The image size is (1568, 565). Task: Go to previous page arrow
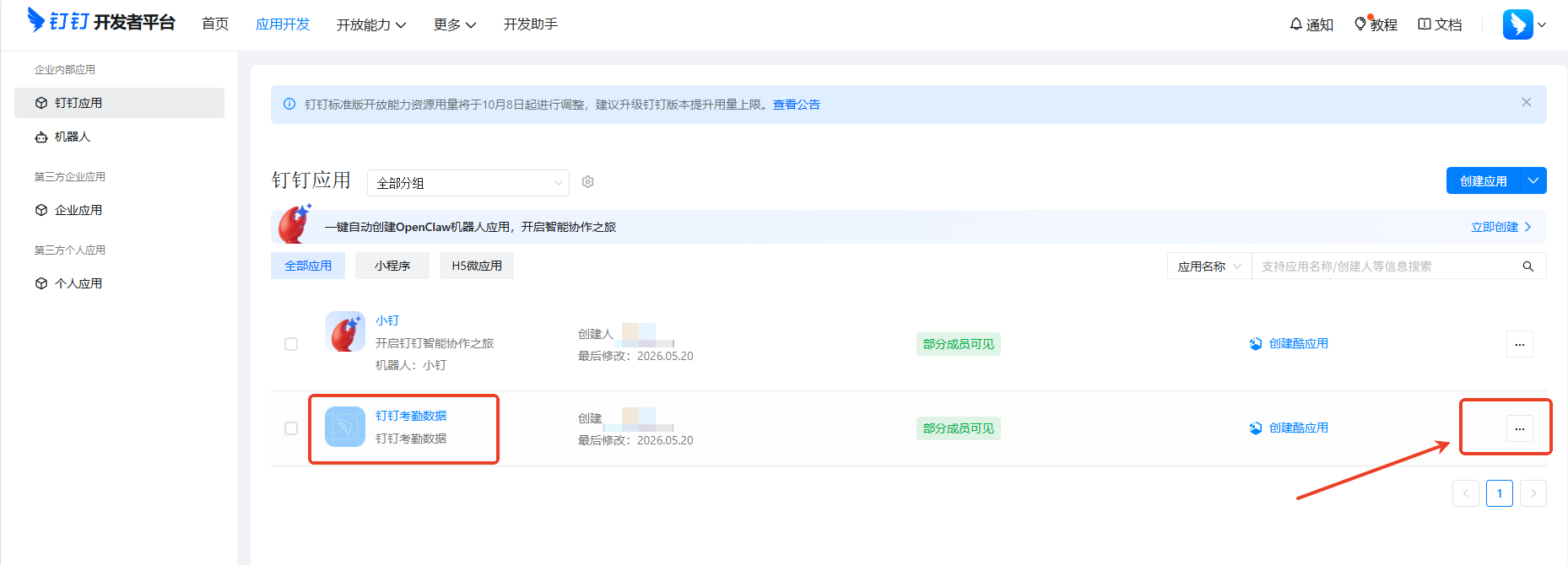(x=1465, y=493)
